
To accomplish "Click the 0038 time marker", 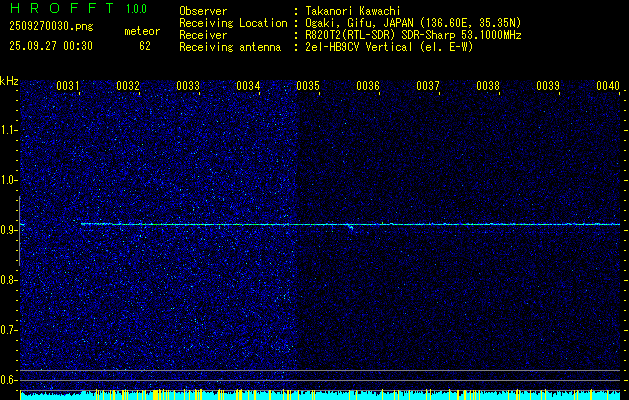I will pos(488,86).
